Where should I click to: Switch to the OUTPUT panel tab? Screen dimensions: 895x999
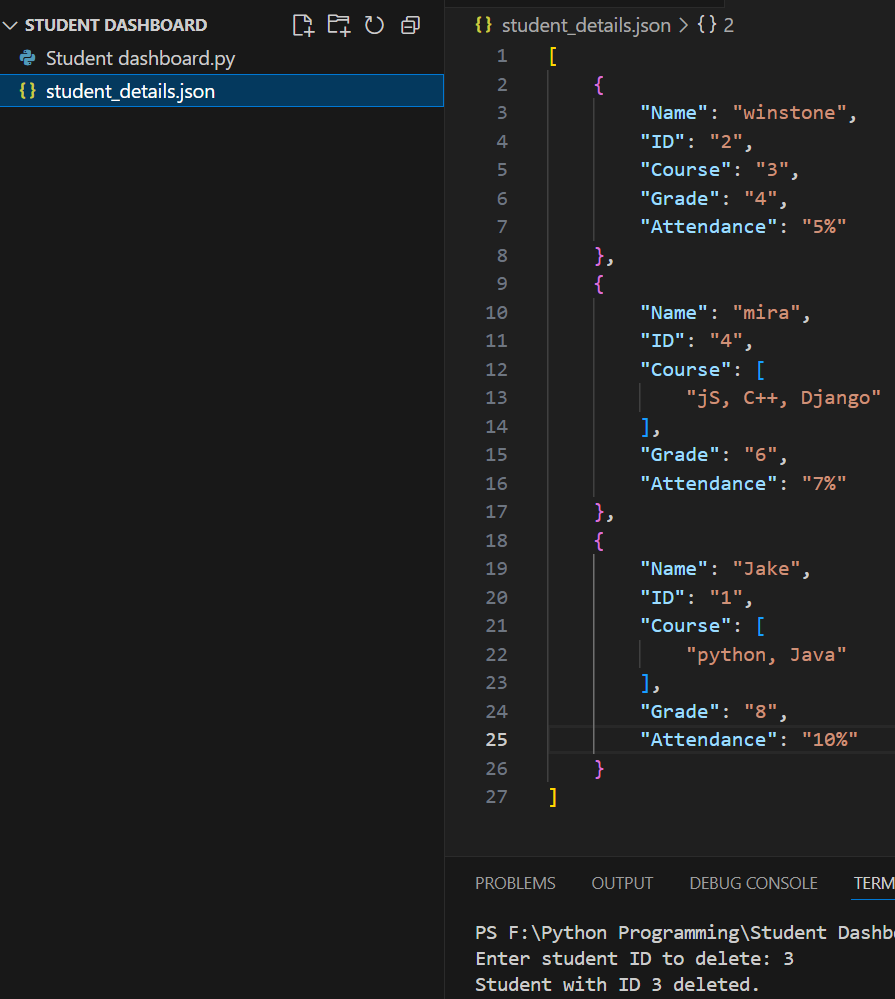pos(622,883)
